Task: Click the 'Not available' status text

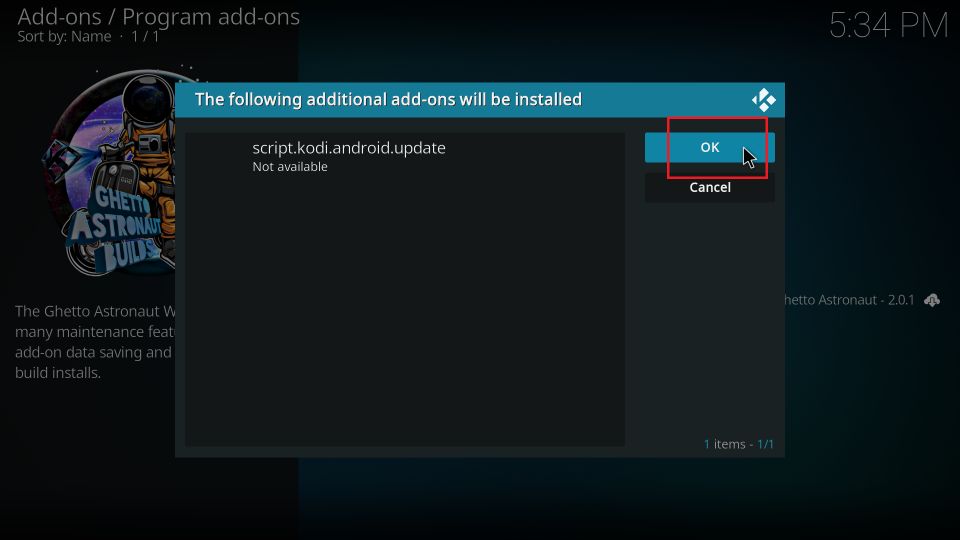Action: [290, 167]
